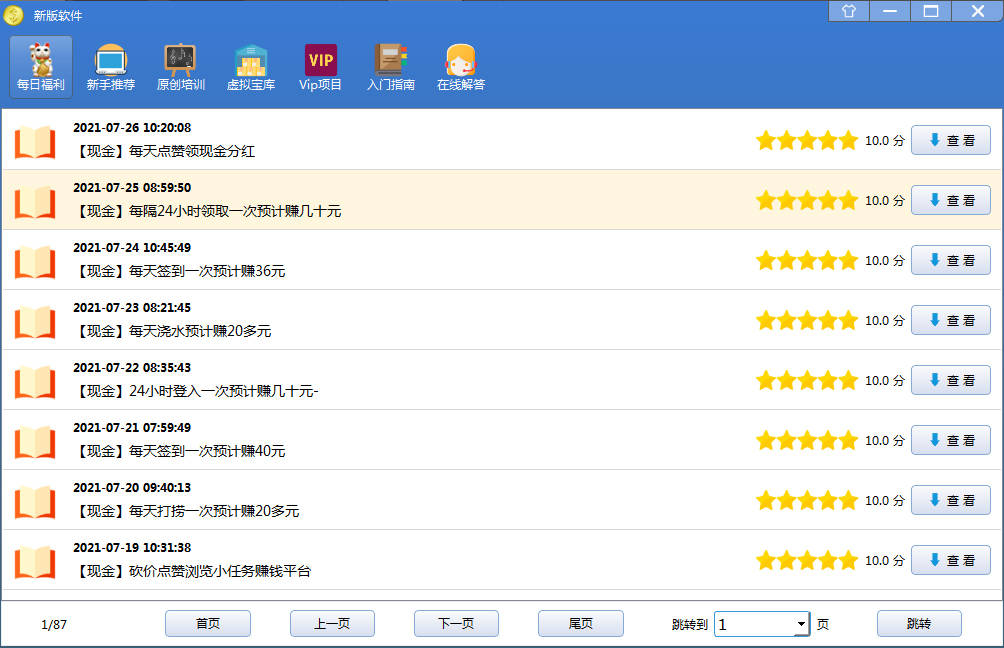View the 每天浇水预计赚20多元 entry

point(950,321)
